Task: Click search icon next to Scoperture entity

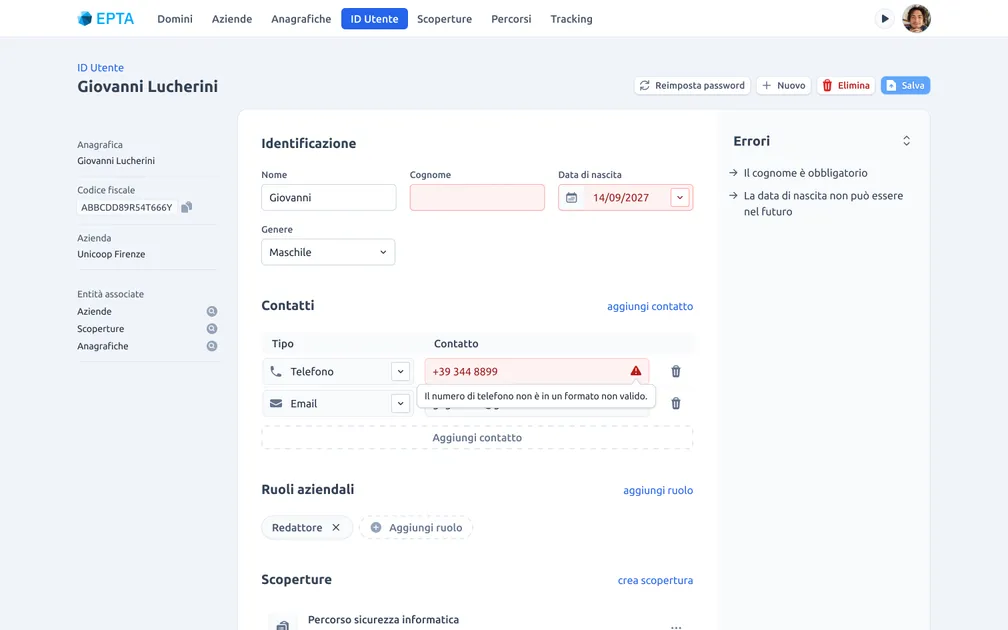Action: [211, 329]
